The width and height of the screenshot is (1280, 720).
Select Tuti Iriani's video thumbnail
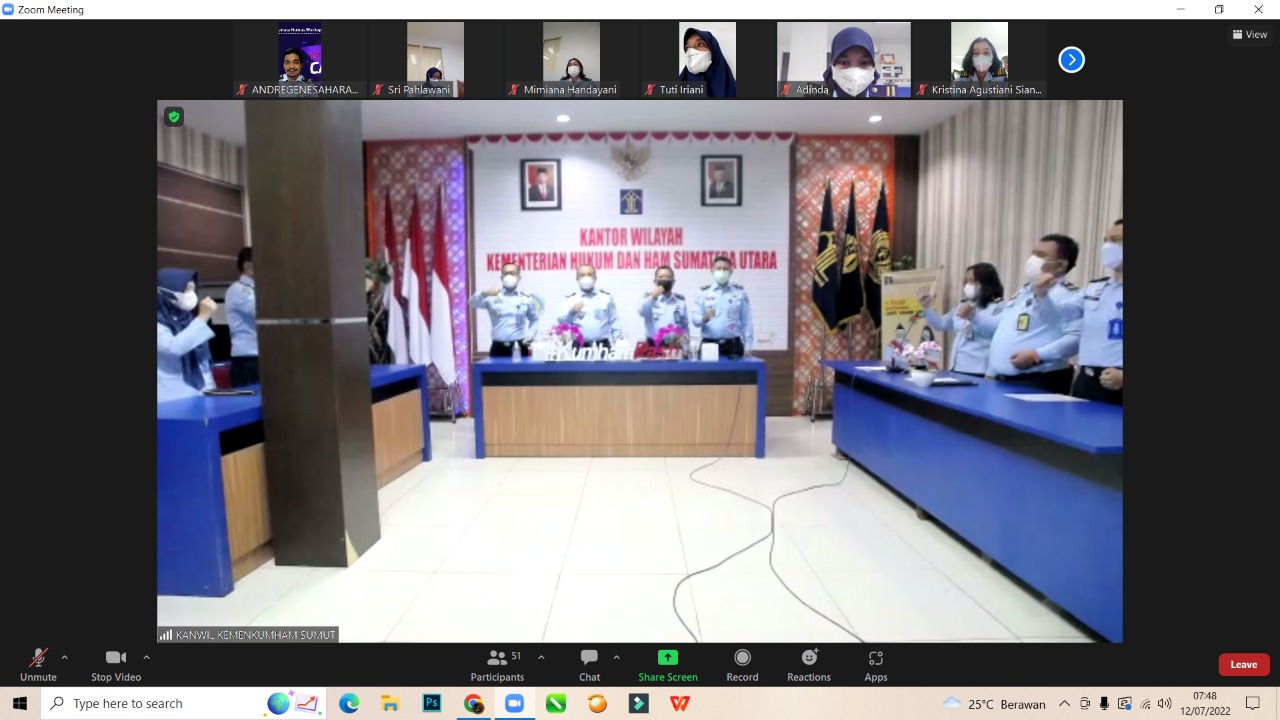tap(707, 60)
